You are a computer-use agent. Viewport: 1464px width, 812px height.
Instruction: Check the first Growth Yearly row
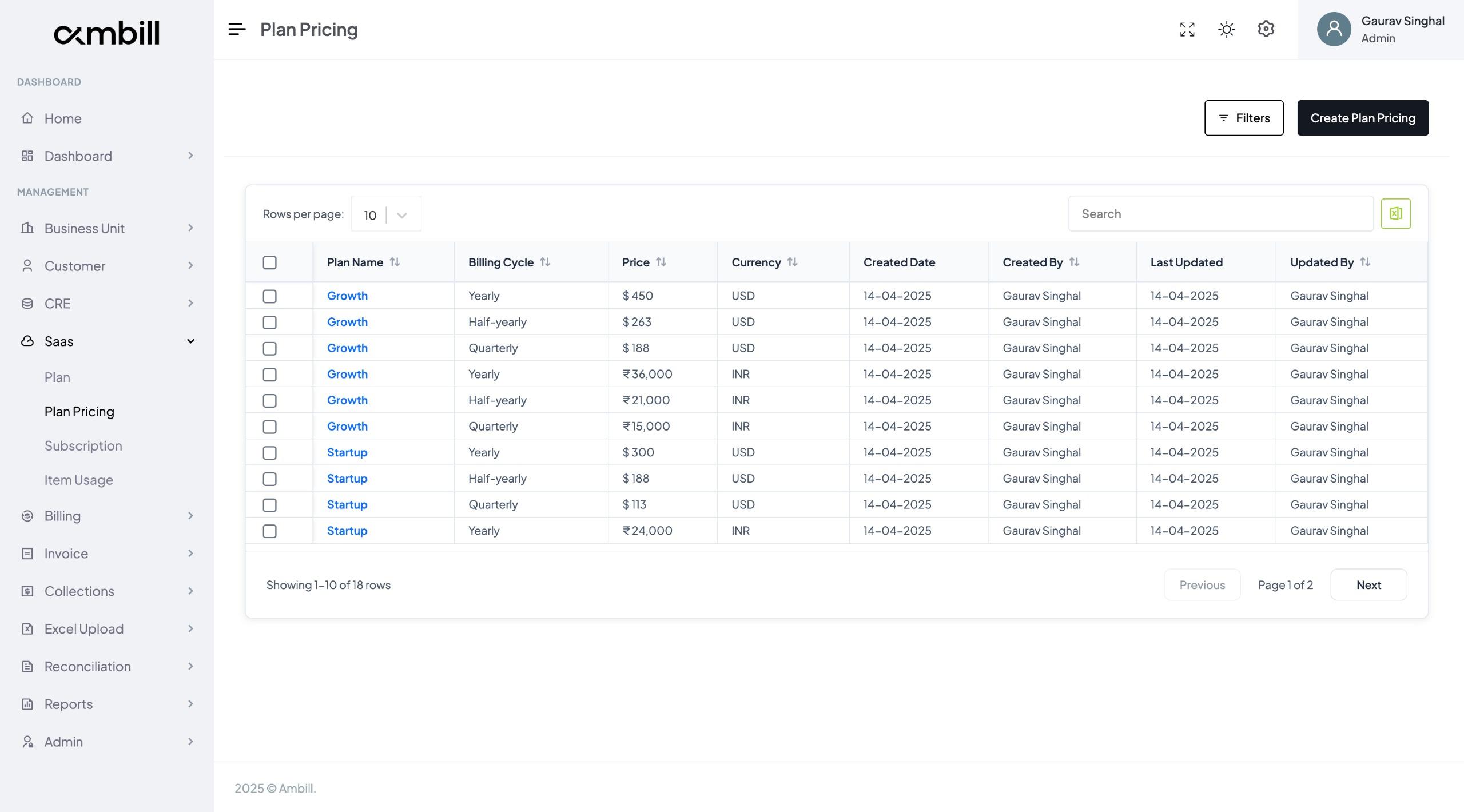(269, 296)
